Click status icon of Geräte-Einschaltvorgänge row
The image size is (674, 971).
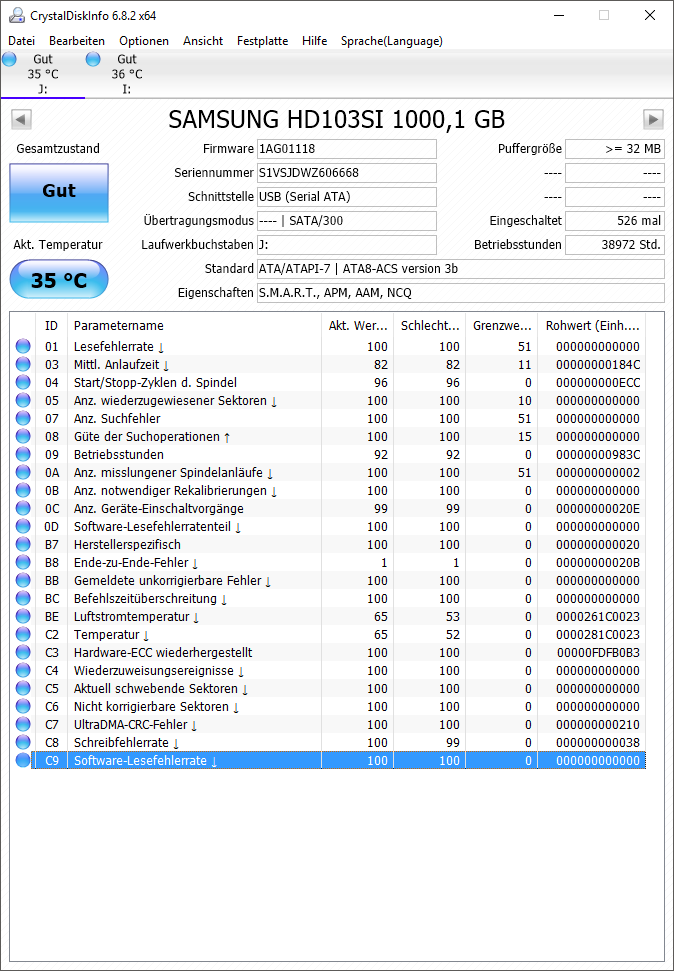click(x=23, y=508)
